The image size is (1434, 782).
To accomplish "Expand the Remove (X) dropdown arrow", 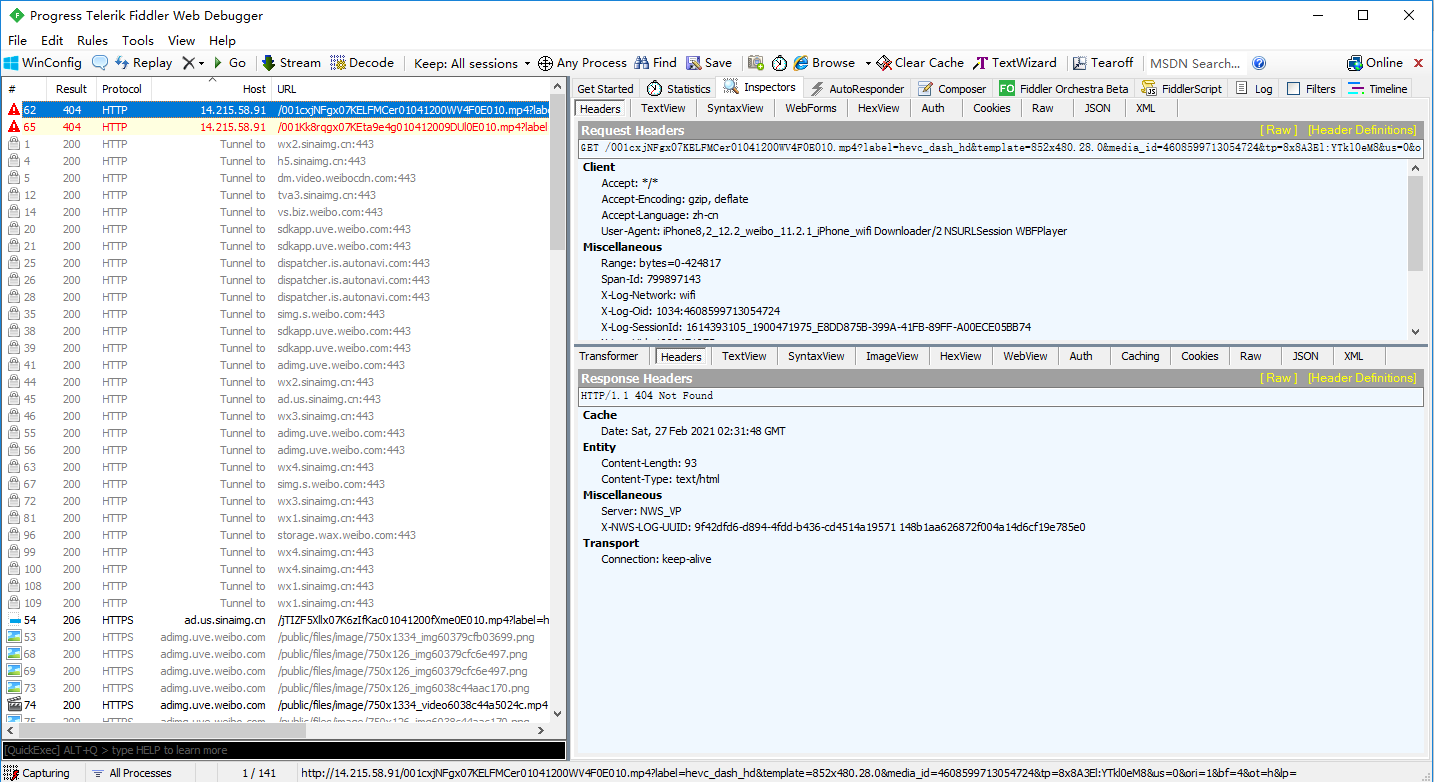I will click(x=201, y=63).
